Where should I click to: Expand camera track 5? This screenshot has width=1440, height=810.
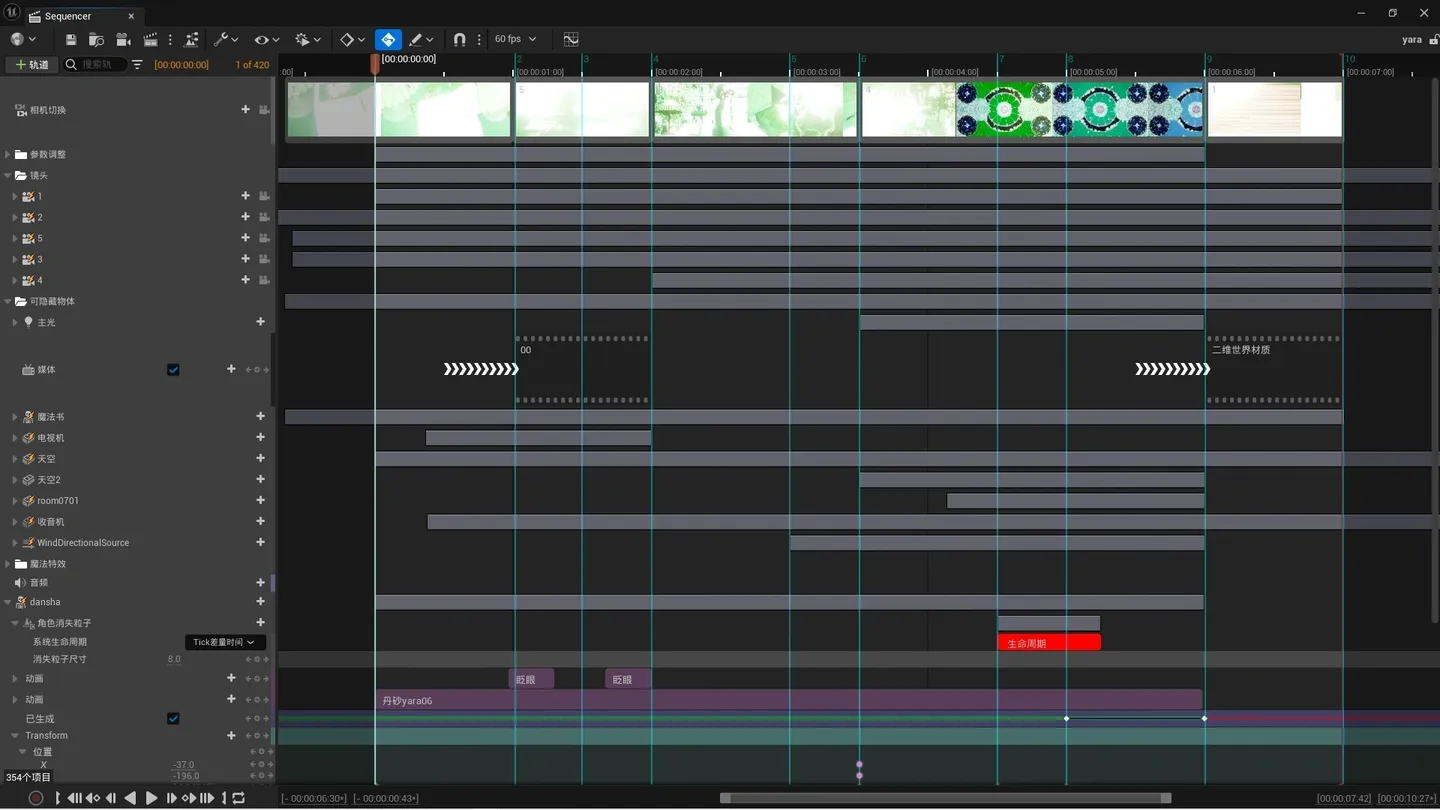coord(15,239)
